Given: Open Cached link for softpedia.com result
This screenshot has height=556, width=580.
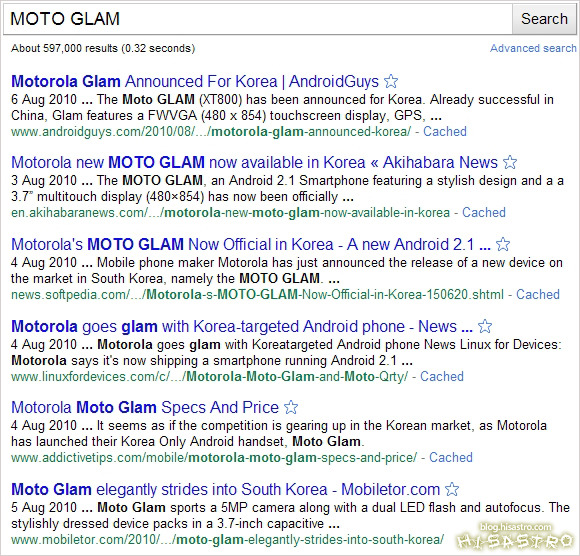Looking at the screenshot, I should pyautogui.click(x=538, y=294).
